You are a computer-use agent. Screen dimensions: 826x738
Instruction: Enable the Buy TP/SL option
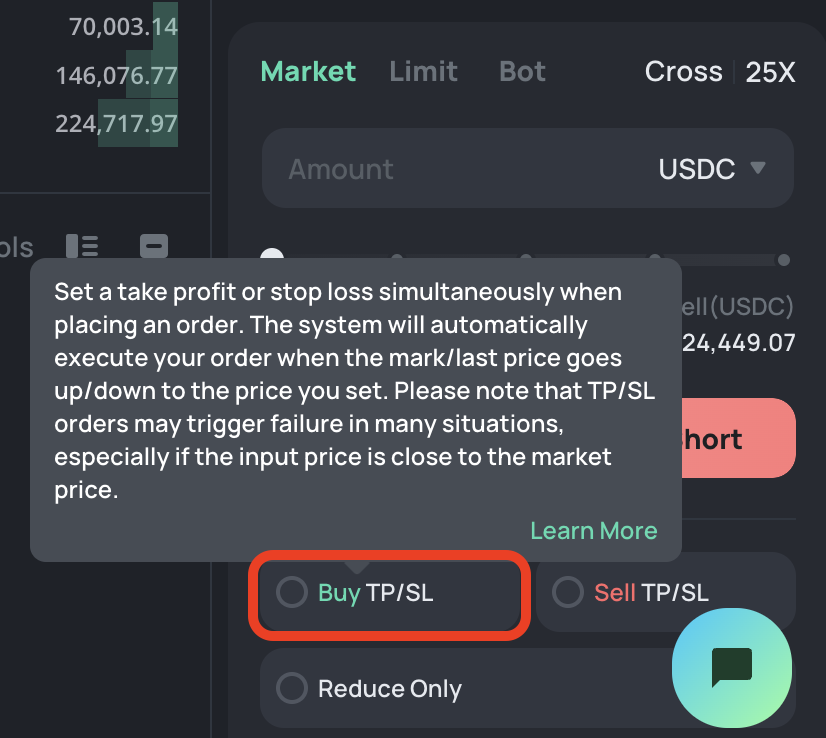[x=292, y=592]
